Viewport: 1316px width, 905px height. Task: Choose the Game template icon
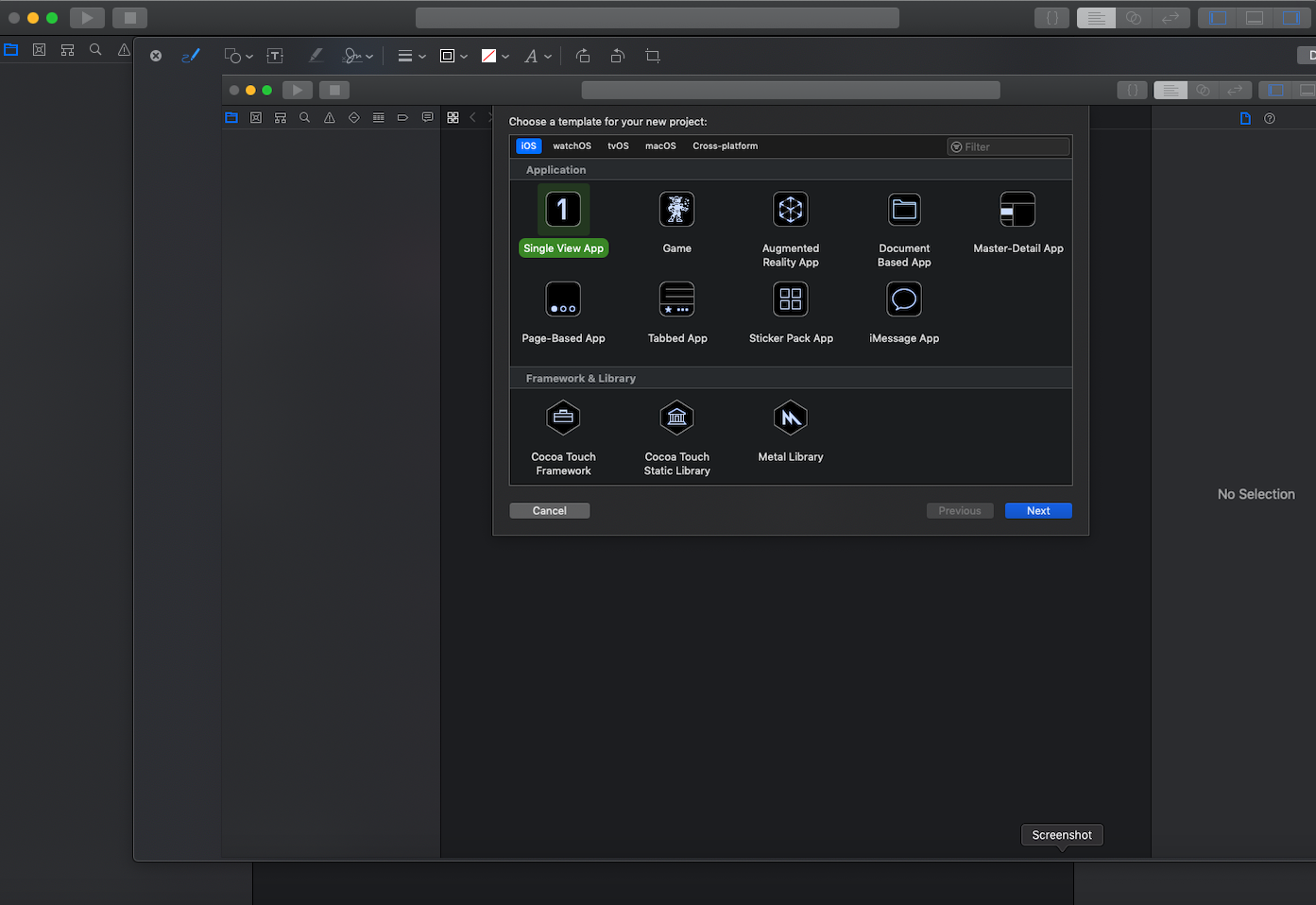pyautogui.click(x=676, y=209)
